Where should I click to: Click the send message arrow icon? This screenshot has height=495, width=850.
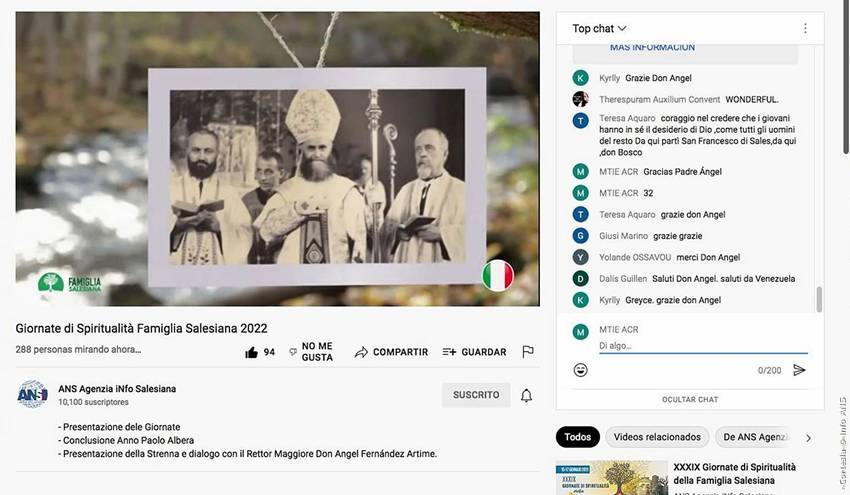[x=799, y=370]
